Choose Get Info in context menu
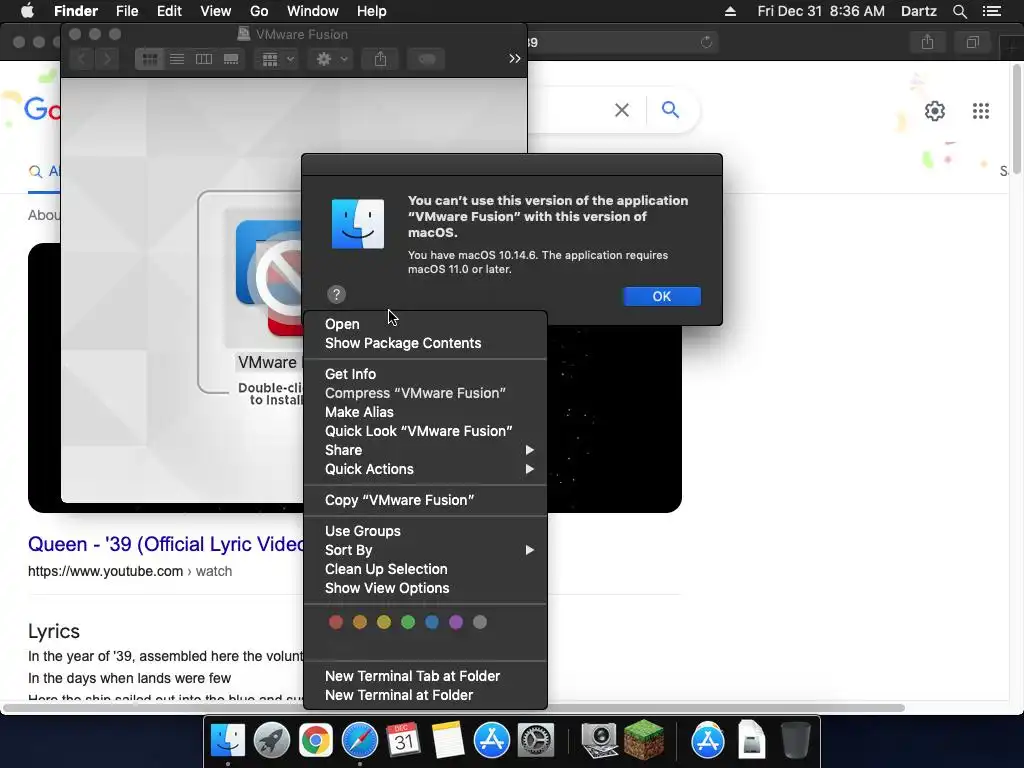Viewport: 1024px width, 768px height. pyautogui.click(x=425, y=374)
